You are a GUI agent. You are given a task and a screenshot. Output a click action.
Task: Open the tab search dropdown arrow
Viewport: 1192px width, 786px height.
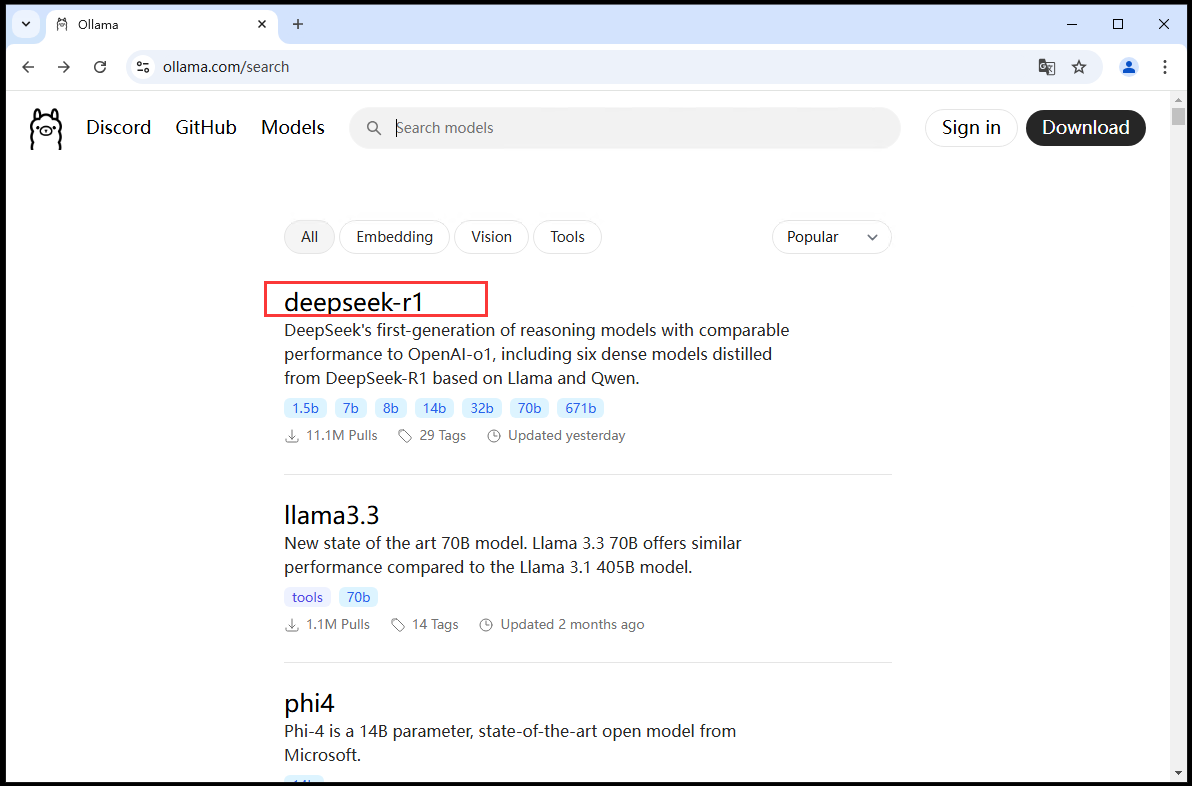point(26,24)
